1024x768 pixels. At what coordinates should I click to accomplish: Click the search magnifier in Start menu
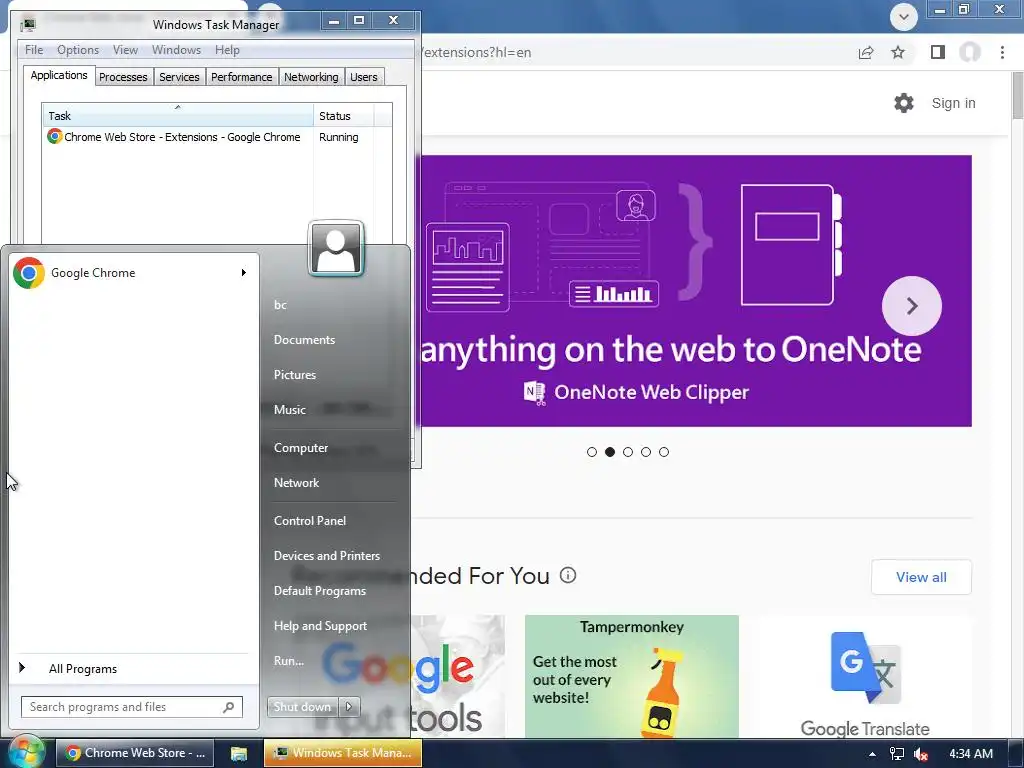coord(229,707)
